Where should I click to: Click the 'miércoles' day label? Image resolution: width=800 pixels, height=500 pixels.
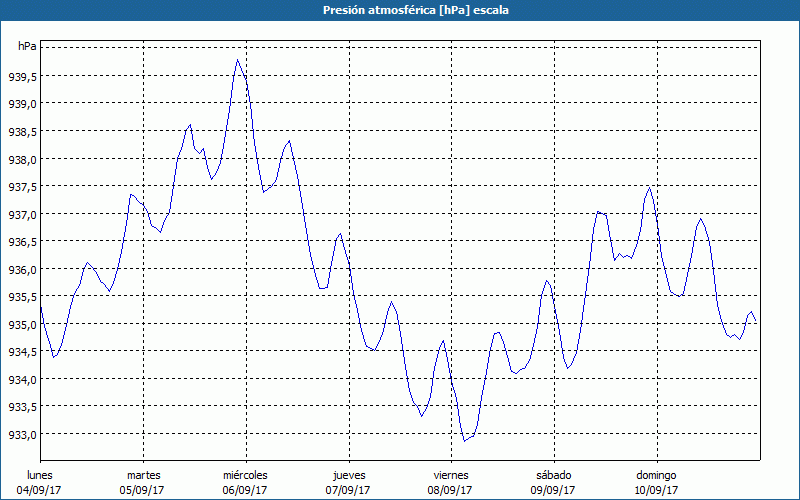click(x=245, y=475)
